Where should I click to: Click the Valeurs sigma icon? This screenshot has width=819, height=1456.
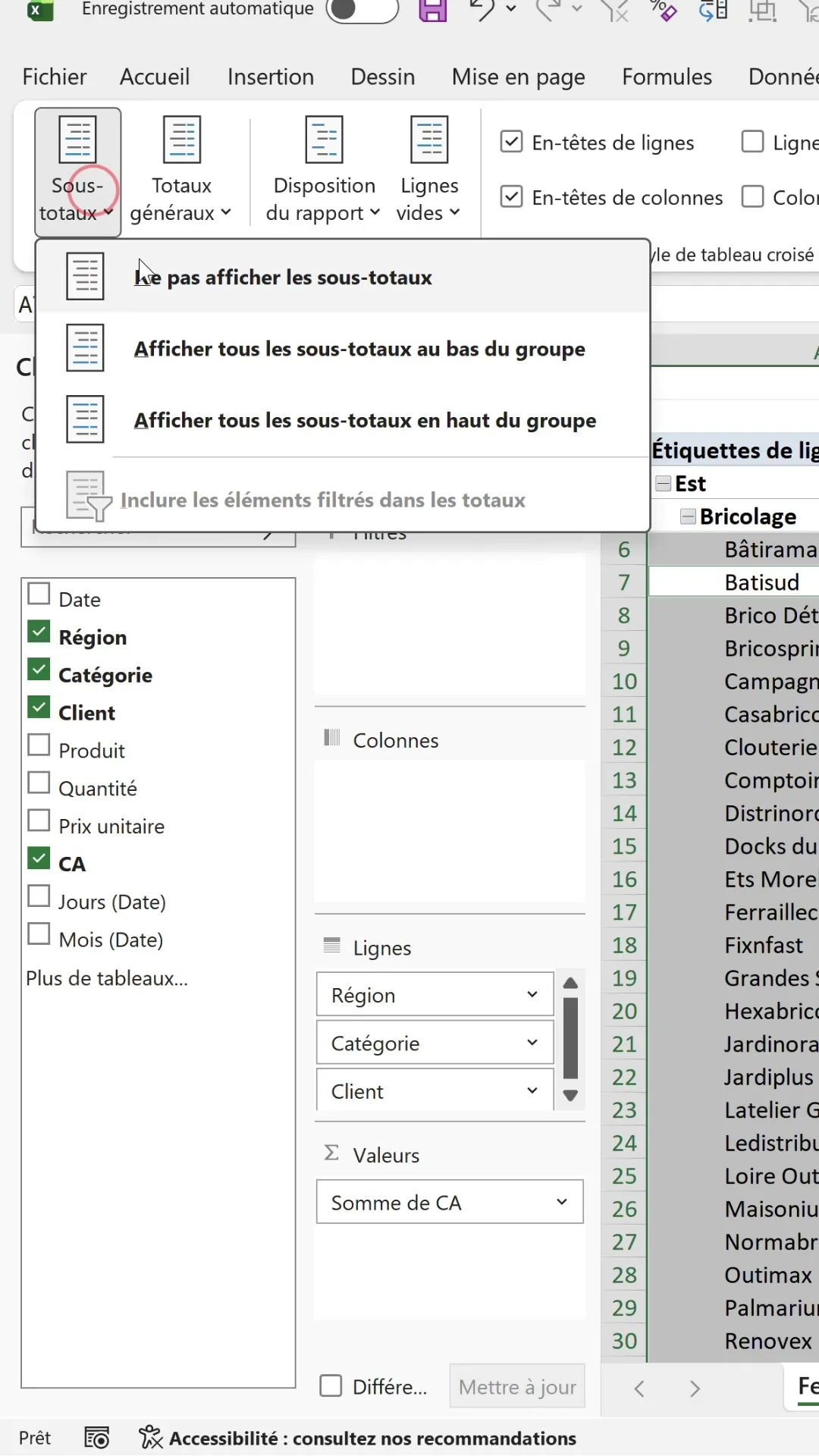pyautogui.click(x=331, y=1153)
